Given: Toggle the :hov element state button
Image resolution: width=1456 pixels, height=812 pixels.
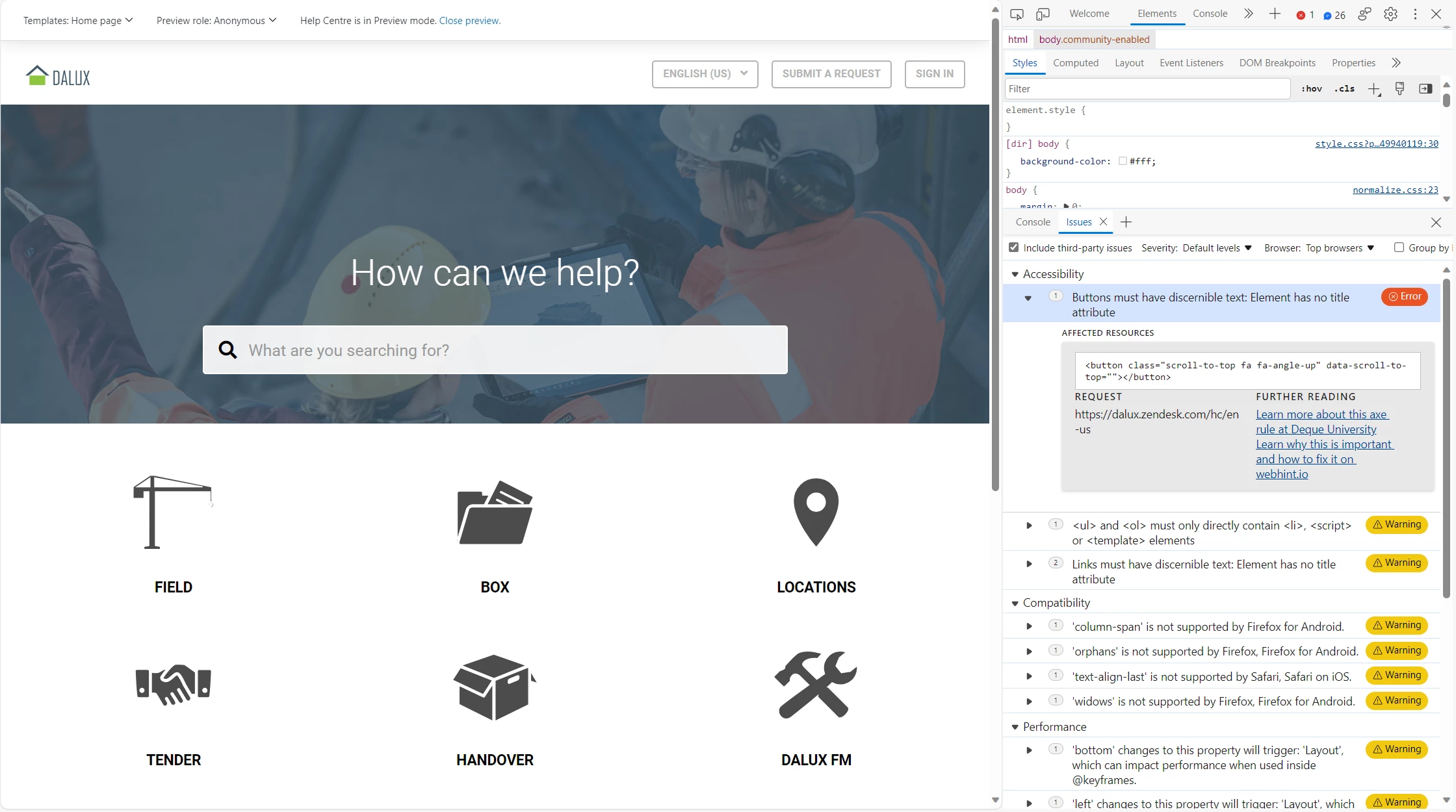Looking at the screenshot, I should click(x=1311, y=89).
